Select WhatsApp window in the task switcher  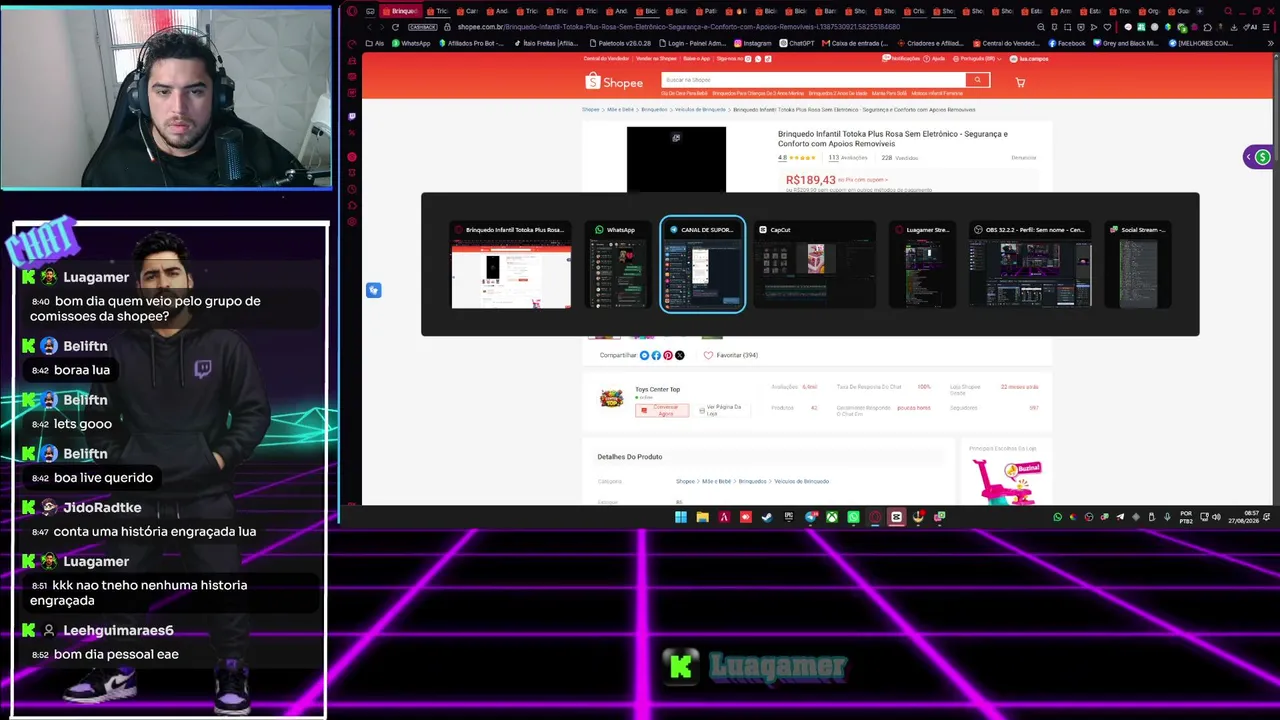pos(617,265)
